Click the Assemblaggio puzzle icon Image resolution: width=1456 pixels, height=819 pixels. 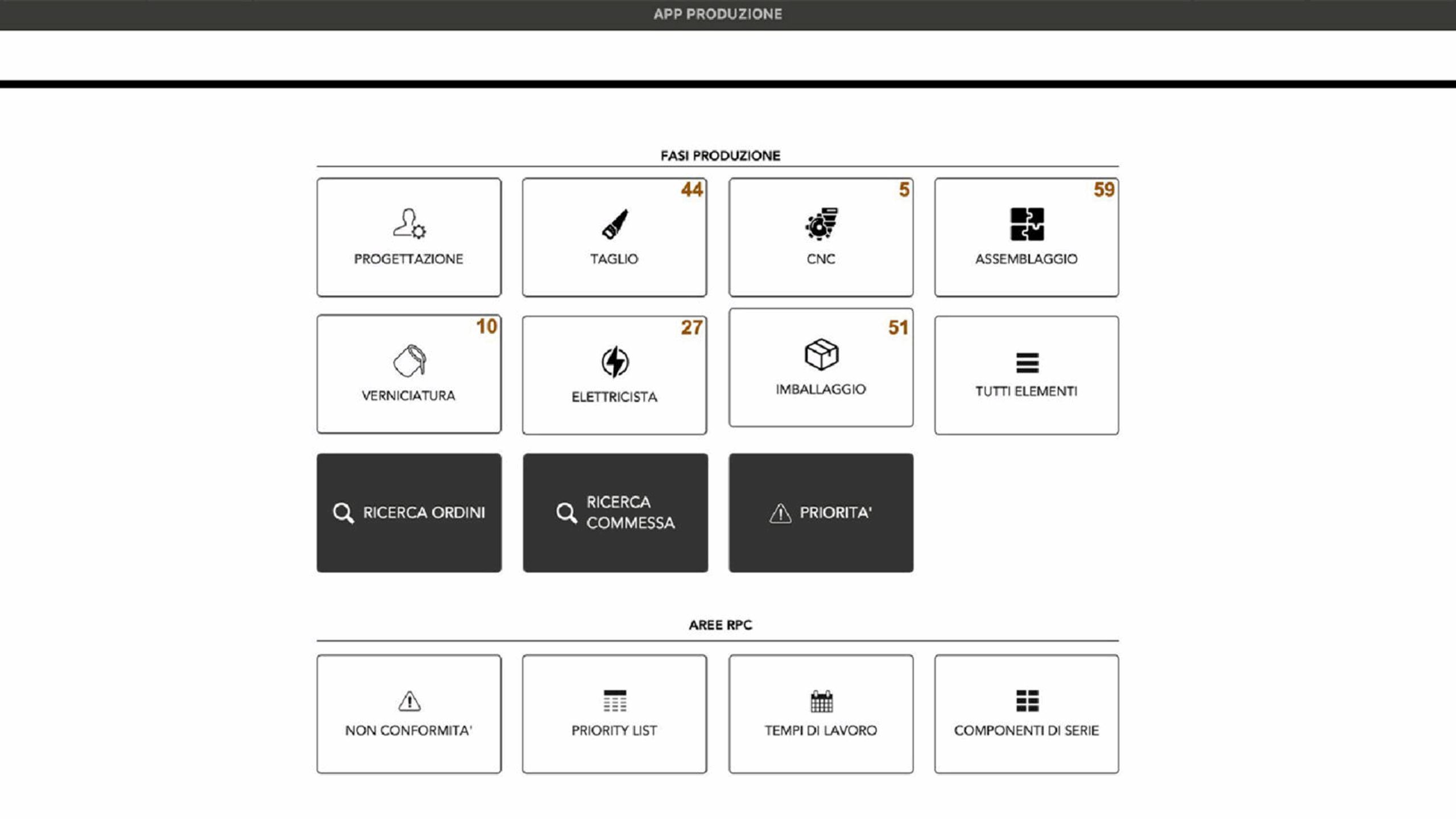[1027, 224]
